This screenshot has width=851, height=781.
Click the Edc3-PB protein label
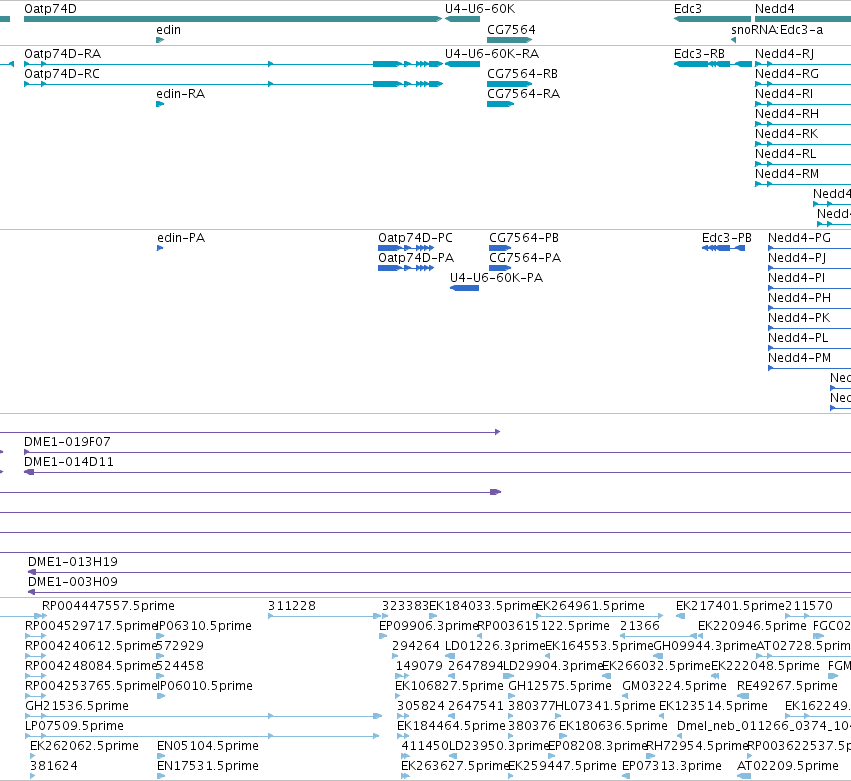pos(727,238)
